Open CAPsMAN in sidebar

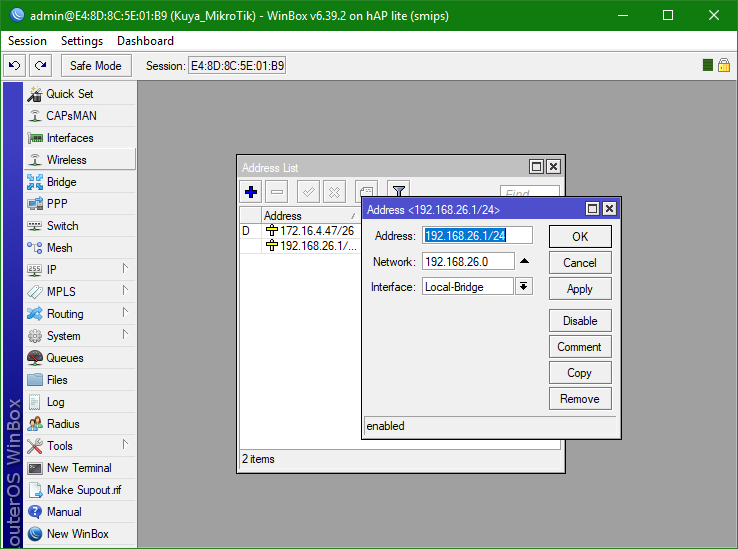(80, 116)
